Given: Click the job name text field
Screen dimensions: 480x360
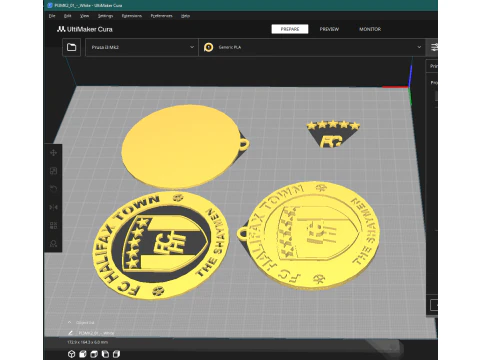Looking at the screenshot, I should point(96,333).
